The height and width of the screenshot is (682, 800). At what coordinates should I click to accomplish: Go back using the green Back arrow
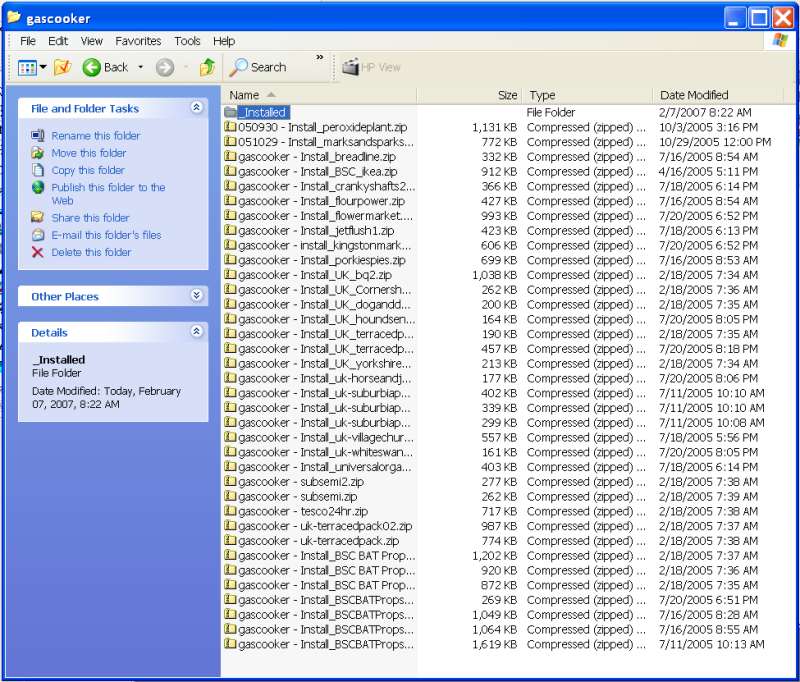[x=91, y=67]
